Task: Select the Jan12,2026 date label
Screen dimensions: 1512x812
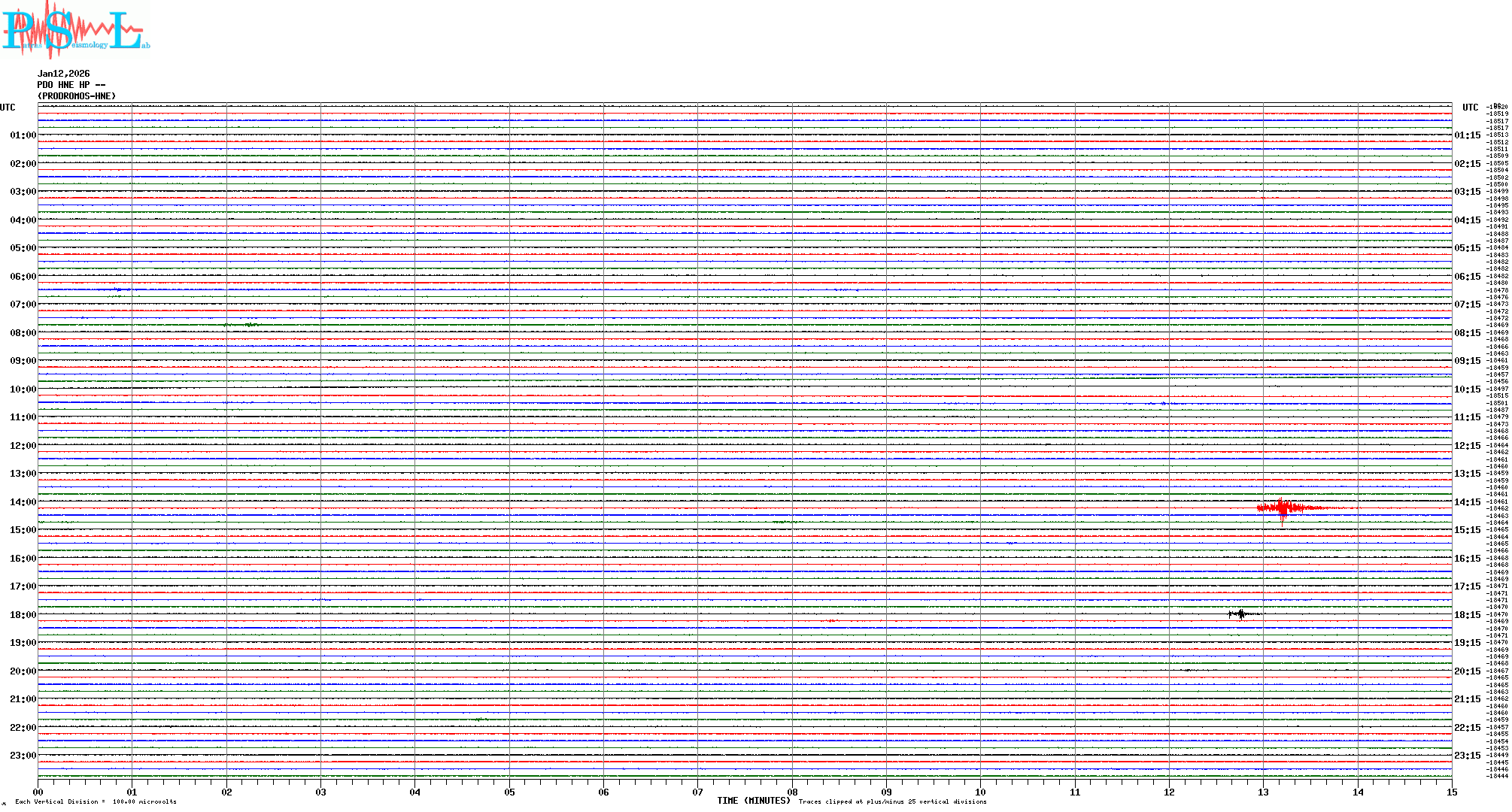Action: [63, 74]
